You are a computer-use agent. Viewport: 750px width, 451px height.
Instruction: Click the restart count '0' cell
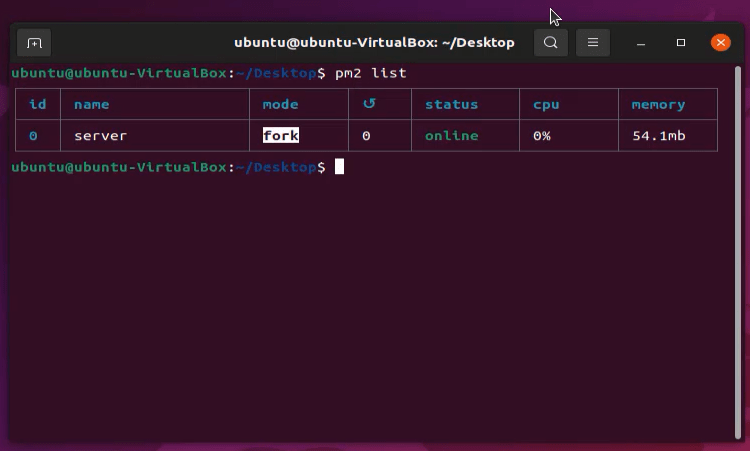[366, 136]
